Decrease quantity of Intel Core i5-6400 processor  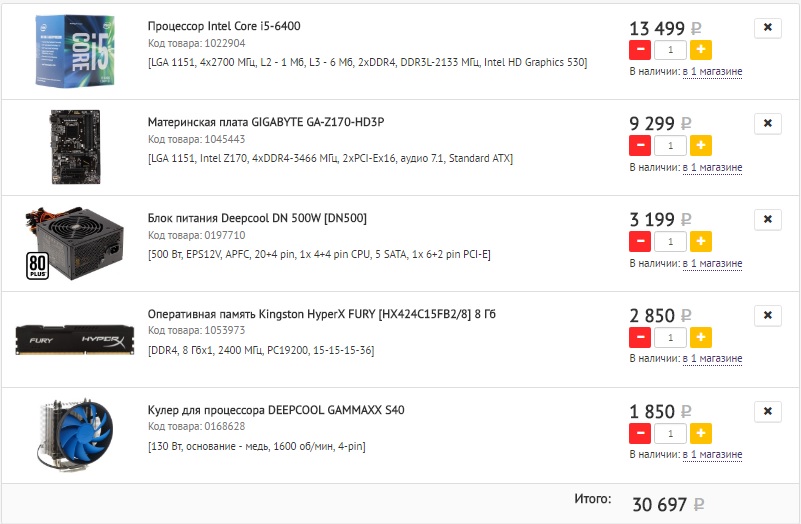click(640, 50)
